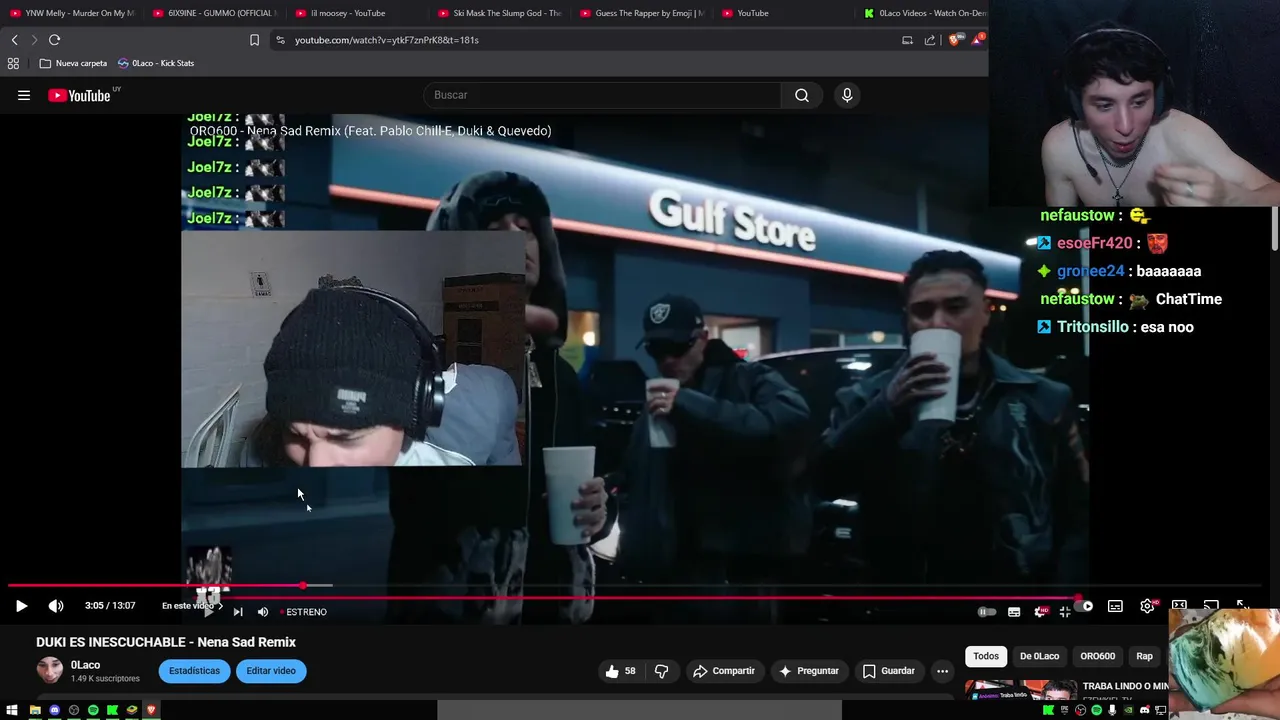The height and width of the screenshot is (720, 1280).
Task: Click the Estadísticas button
Action: pos(194,671)
